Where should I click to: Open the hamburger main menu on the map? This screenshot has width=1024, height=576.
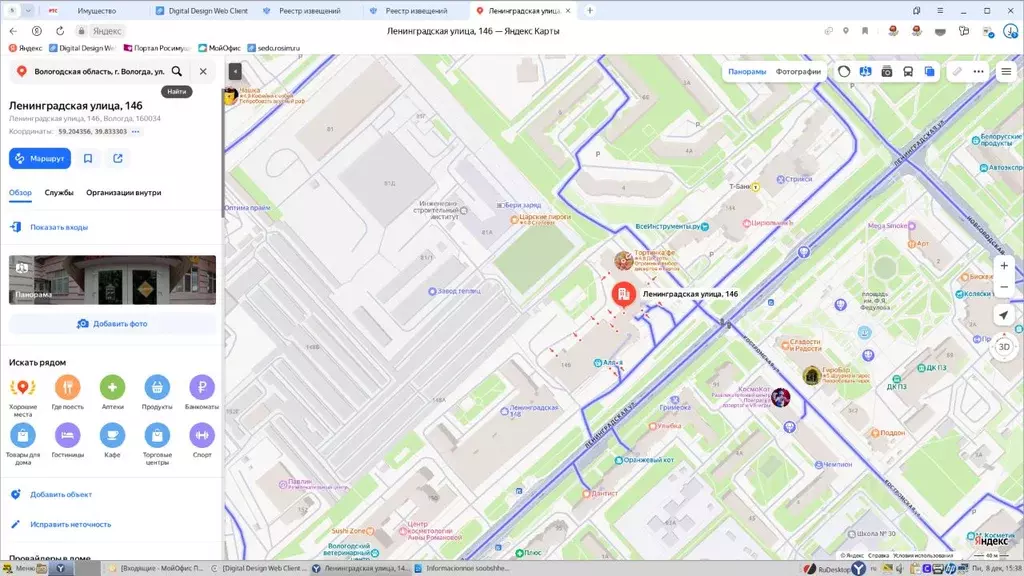coord(1006,72)
